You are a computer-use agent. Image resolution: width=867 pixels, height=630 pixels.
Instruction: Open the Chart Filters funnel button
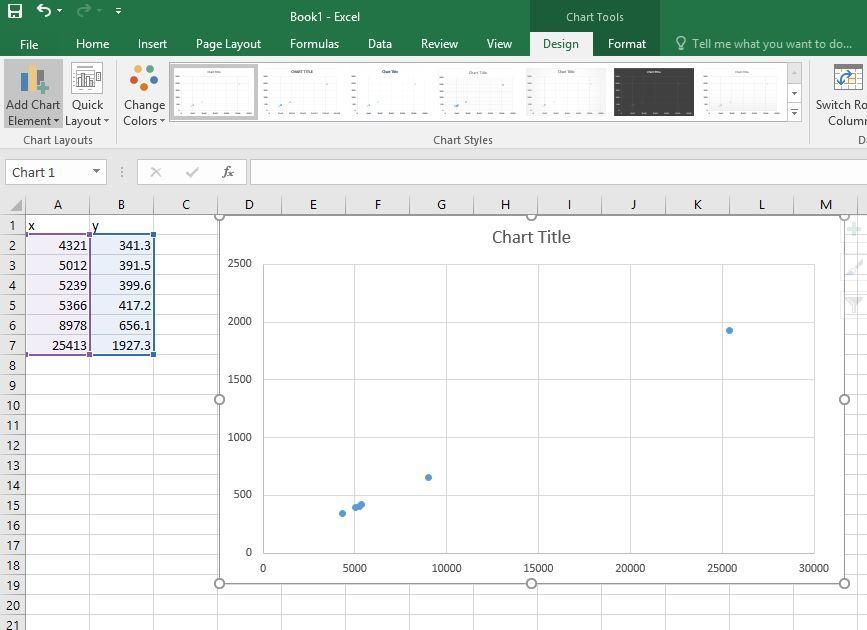854,304
